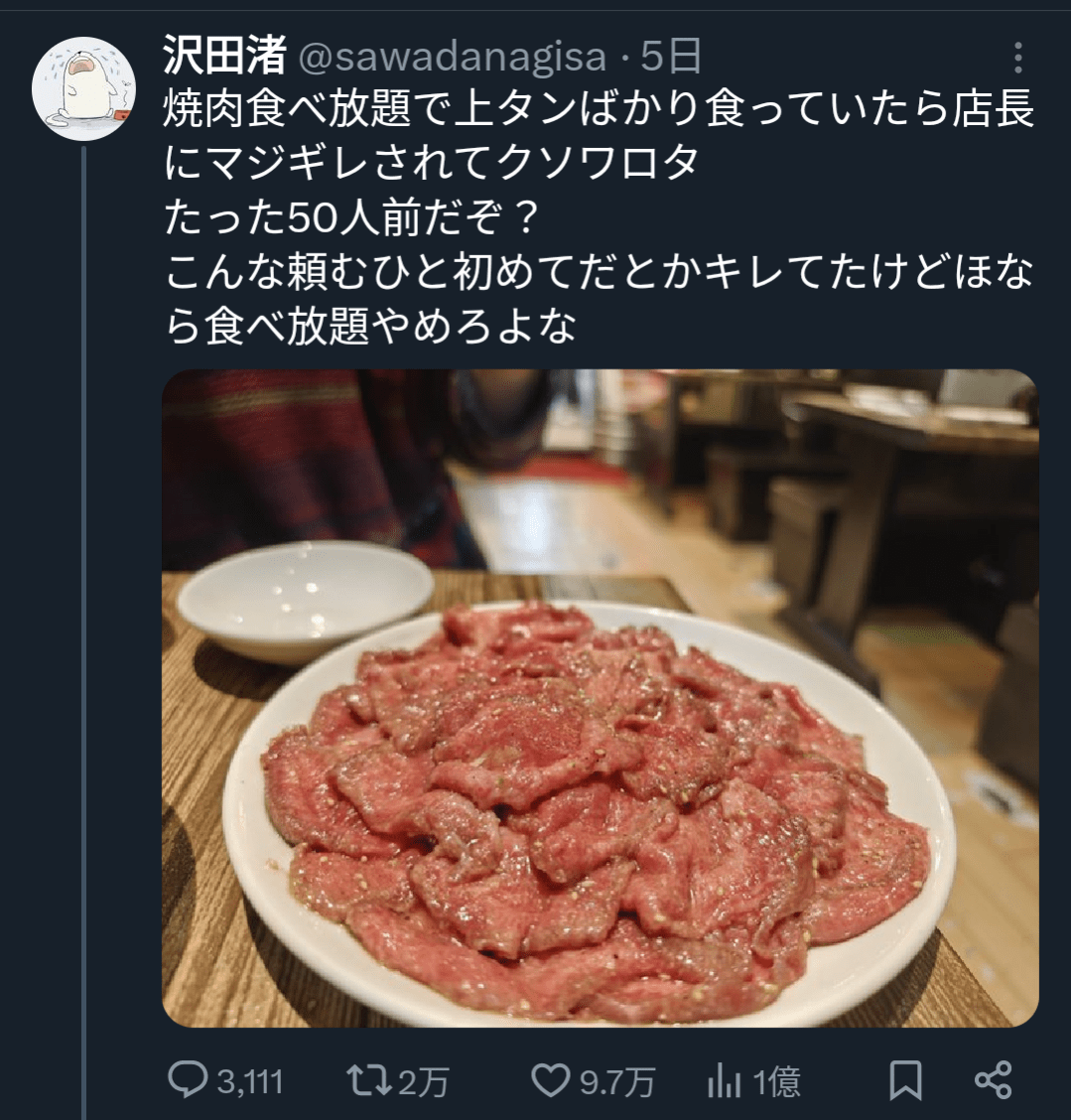Open profile via display name 沢田渚
This screenshot has height=1120, width=1071.
click(224, 58)
